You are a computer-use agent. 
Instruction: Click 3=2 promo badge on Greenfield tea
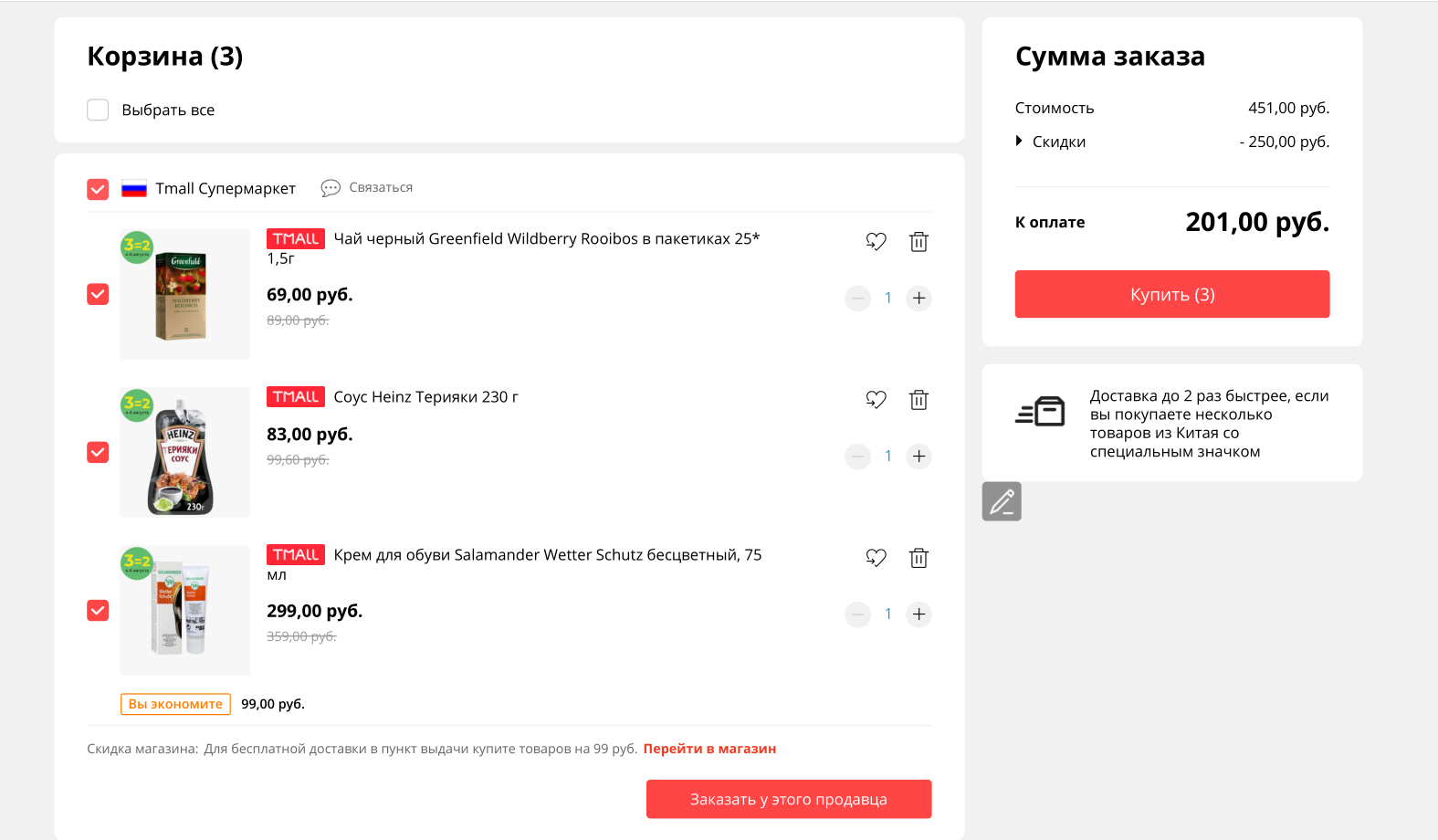[x=137, y=247]
